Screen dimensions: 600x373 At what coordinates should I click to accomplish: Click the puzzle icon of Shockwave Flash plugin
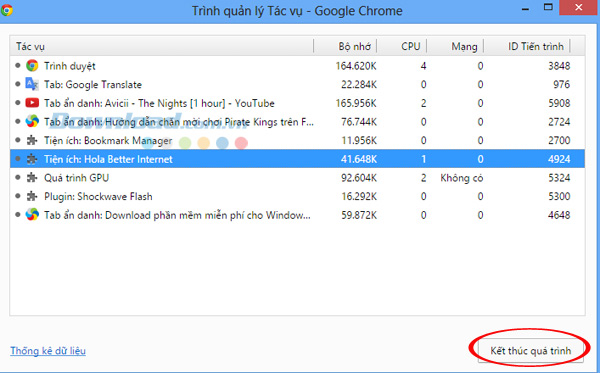click(32, 197)
